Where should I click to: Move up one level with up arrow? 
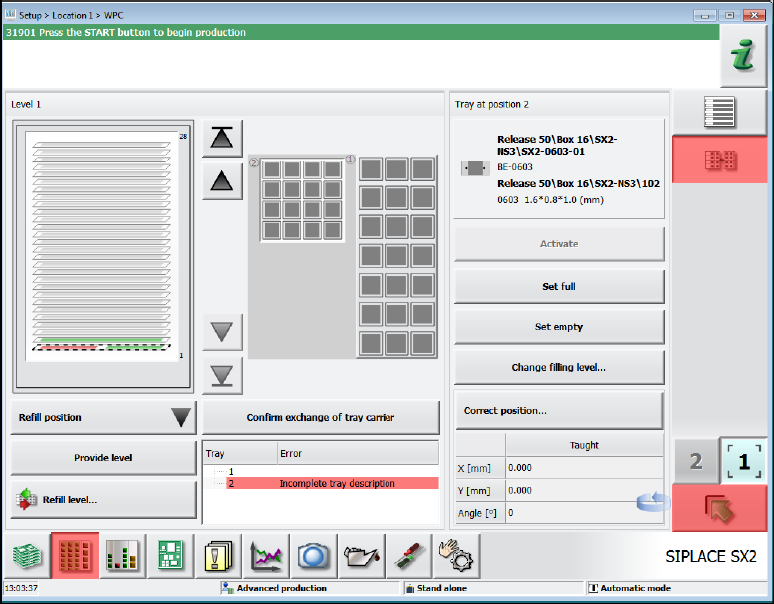[222, 181]
